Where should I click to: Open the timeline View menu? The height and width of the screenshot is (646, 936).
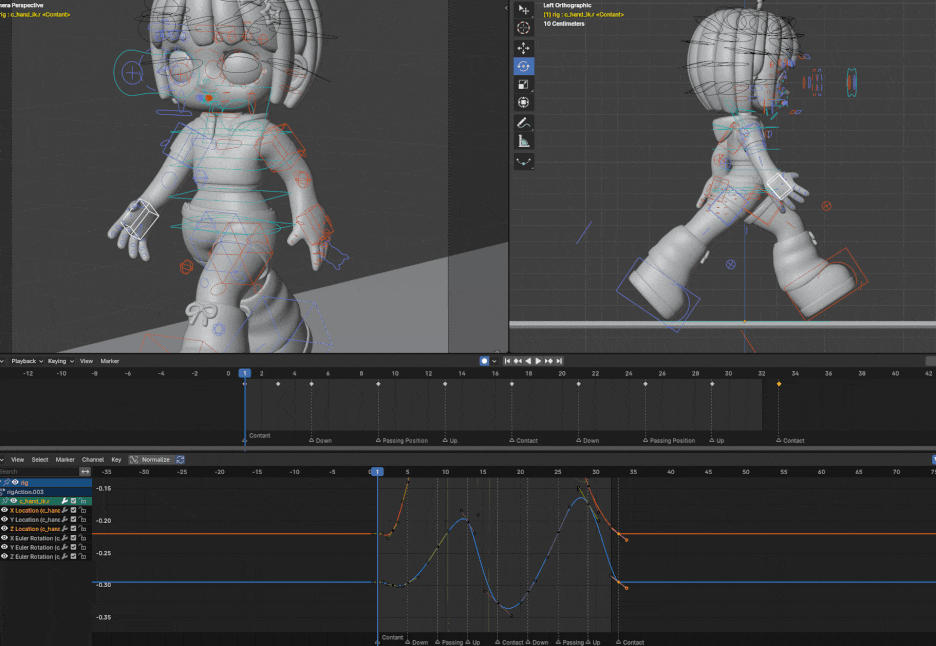coord(86,361)
